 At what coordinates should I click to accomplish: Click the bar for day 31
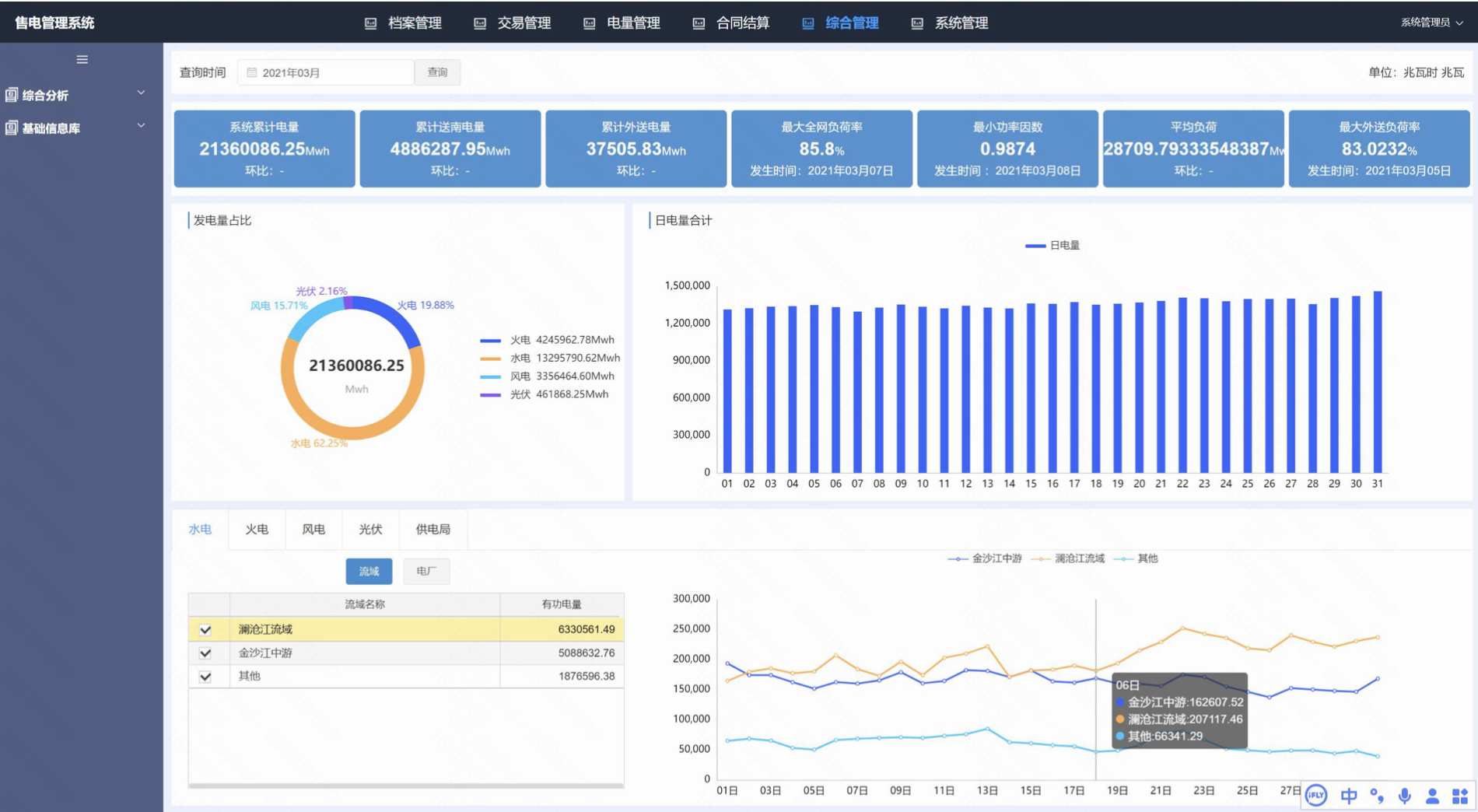click(x=1378, y=382)
